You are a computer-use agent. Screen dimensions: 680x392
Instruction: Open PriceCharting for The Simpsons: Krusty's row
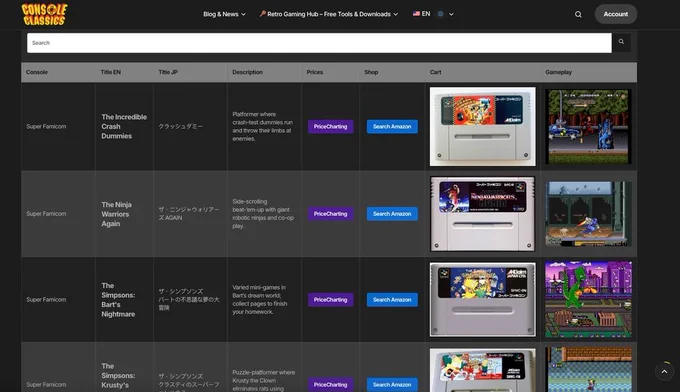pos(330,385)
